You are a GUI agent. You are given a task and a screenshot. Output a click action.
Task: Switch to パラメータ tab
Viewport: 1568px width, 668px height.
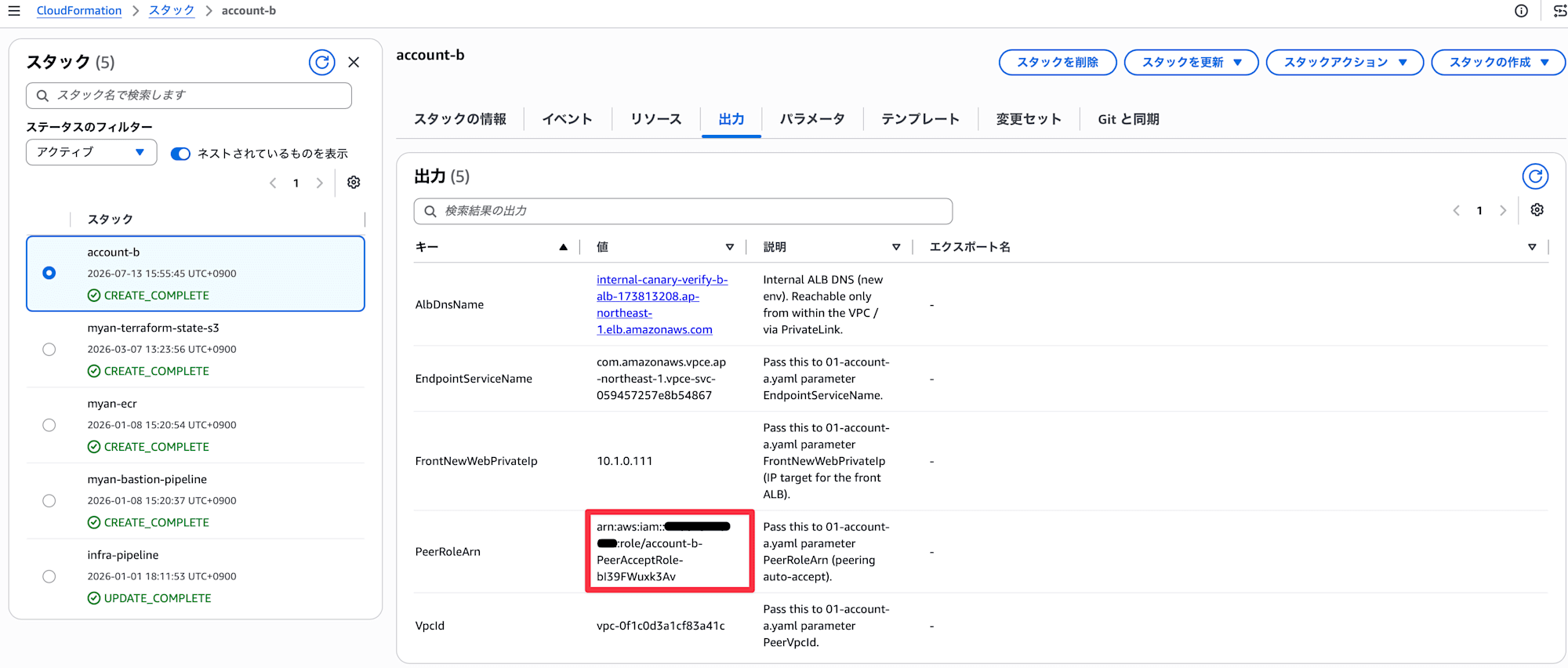(x=812, y=119)
